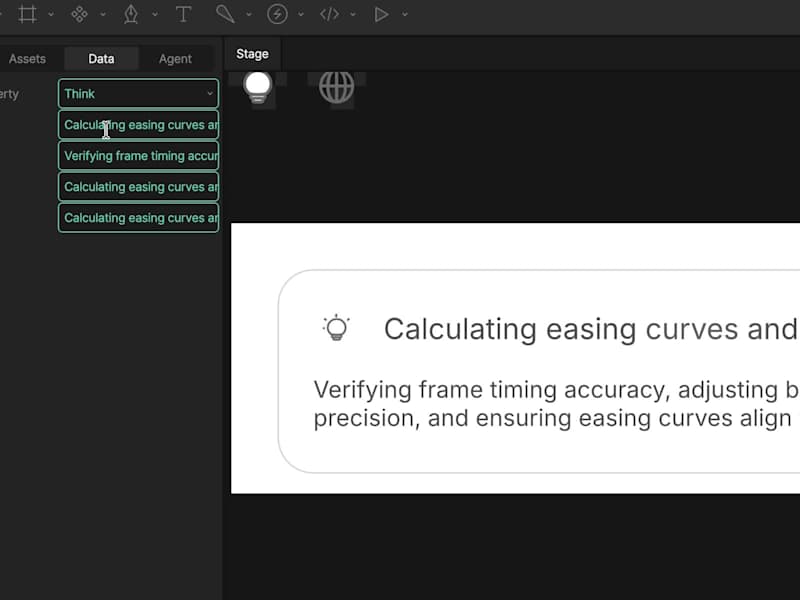Select the Text tool
800x600 pixels.
(182, 14)
